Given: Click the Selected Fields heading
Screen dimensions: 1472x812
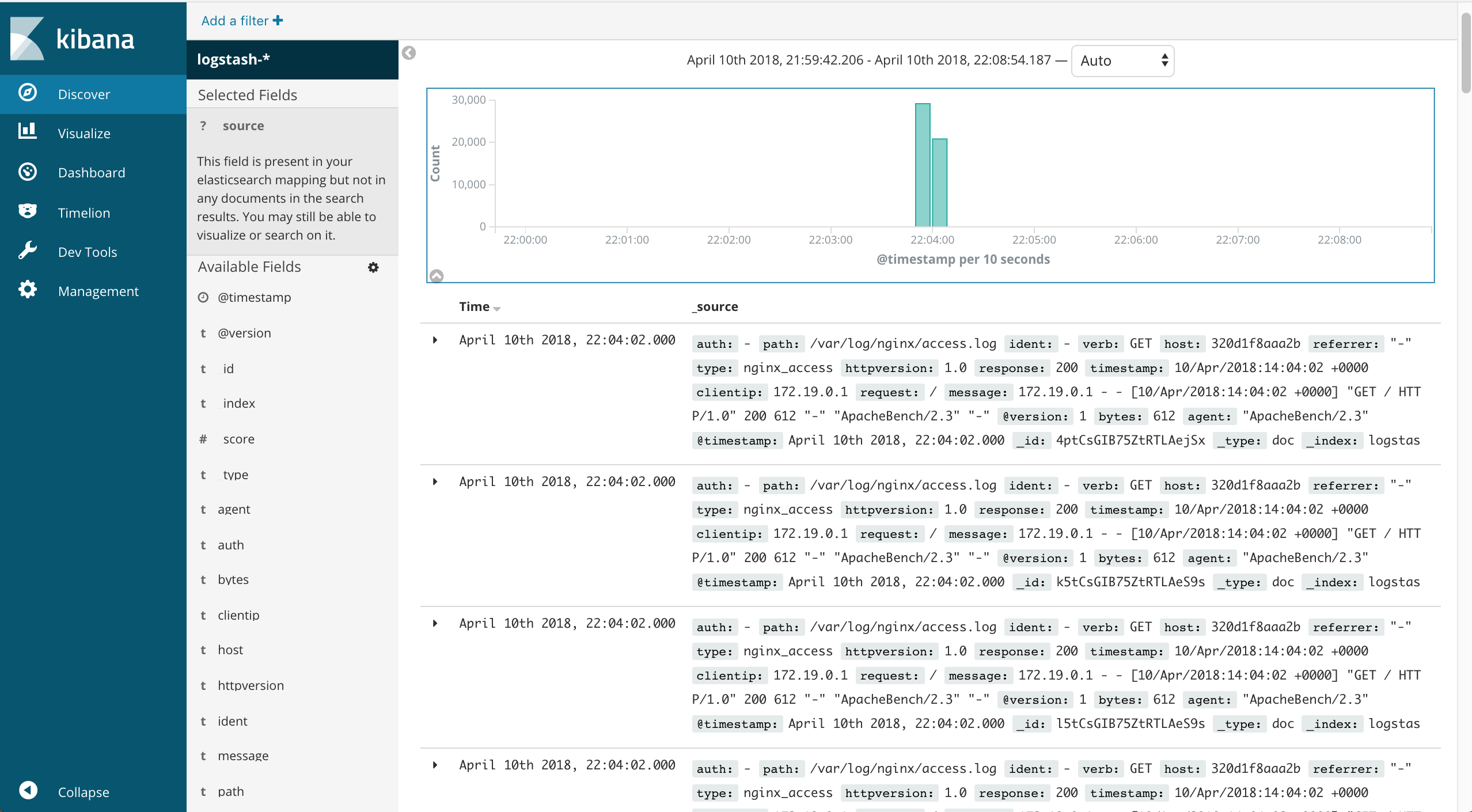Looking at the screenshot, I should tap(248, 95).
